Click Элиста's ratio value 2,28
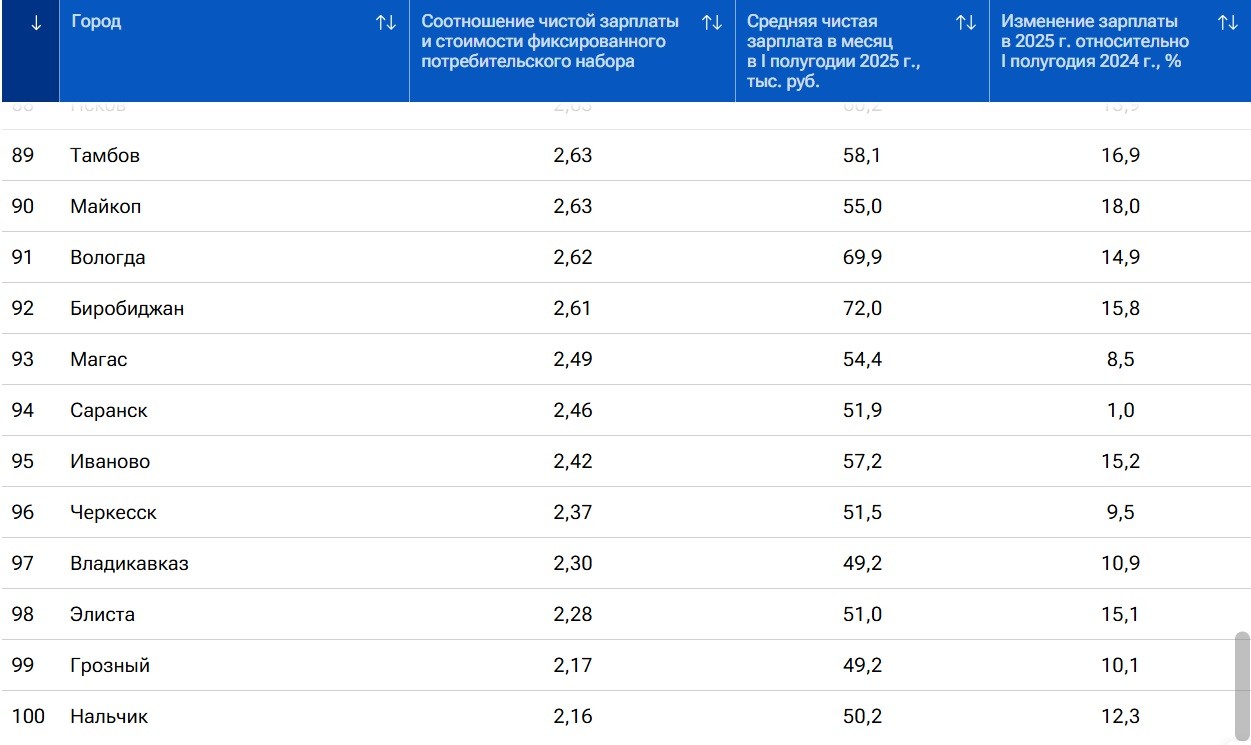The width and height of the screenshot is (1251, 745). pyautogui.click(x=573, y=615)
